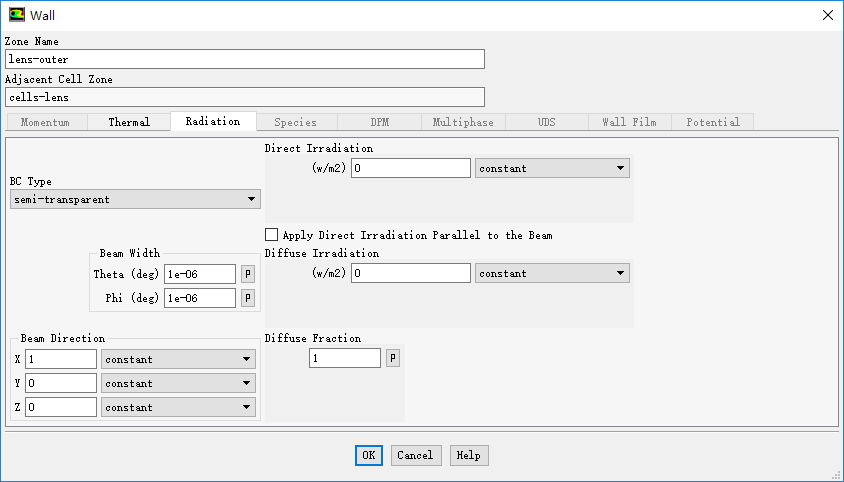Open the Help button
Image resolution: width=844 pixels, height=482 pixels.
click(468, 455)
